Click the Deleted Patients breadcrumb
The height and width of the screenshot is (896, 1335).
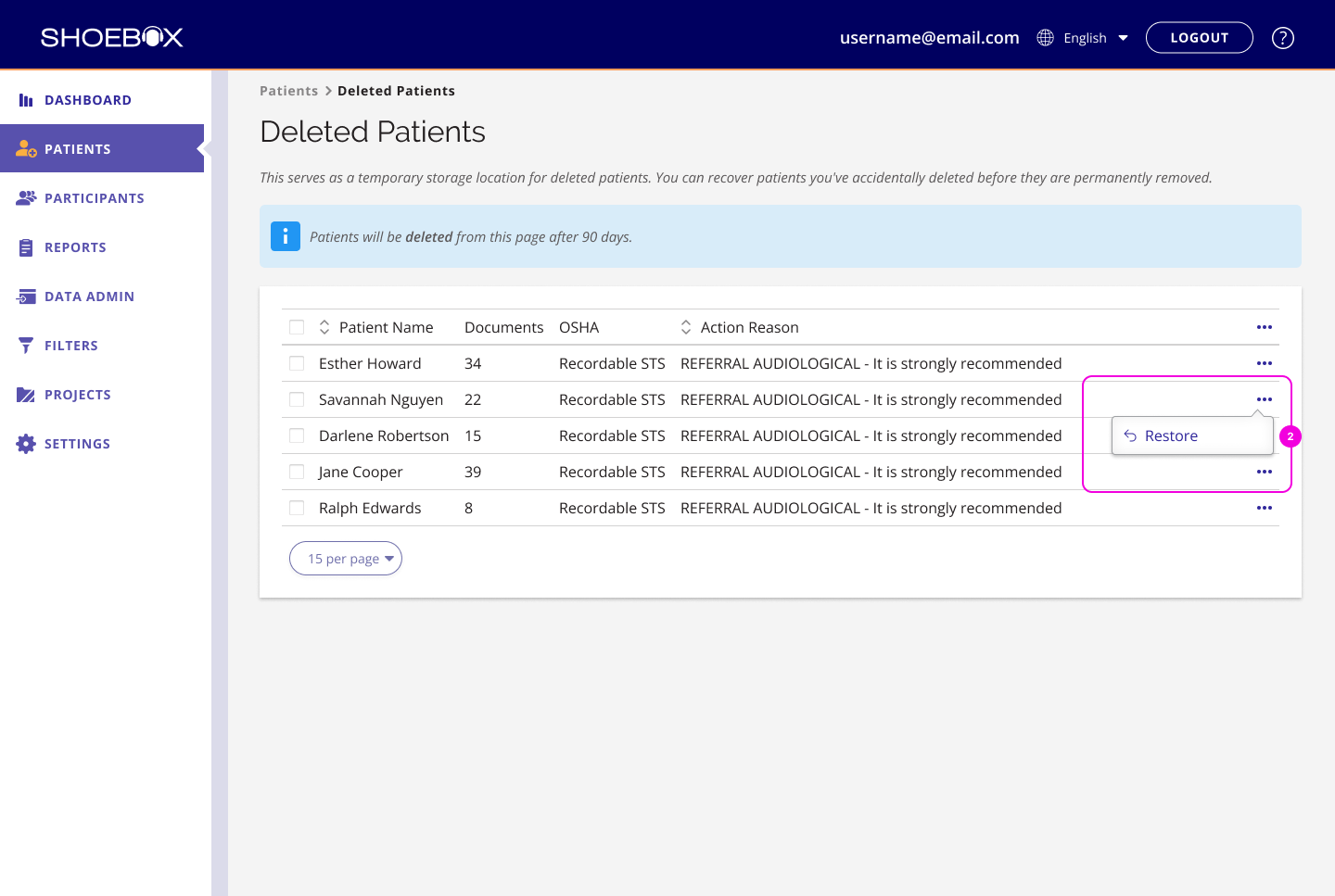tap(396, 91)
